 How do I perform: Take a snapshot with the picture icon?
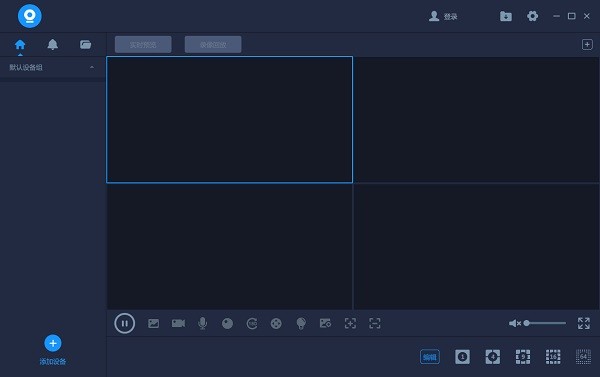pos(153,323)
